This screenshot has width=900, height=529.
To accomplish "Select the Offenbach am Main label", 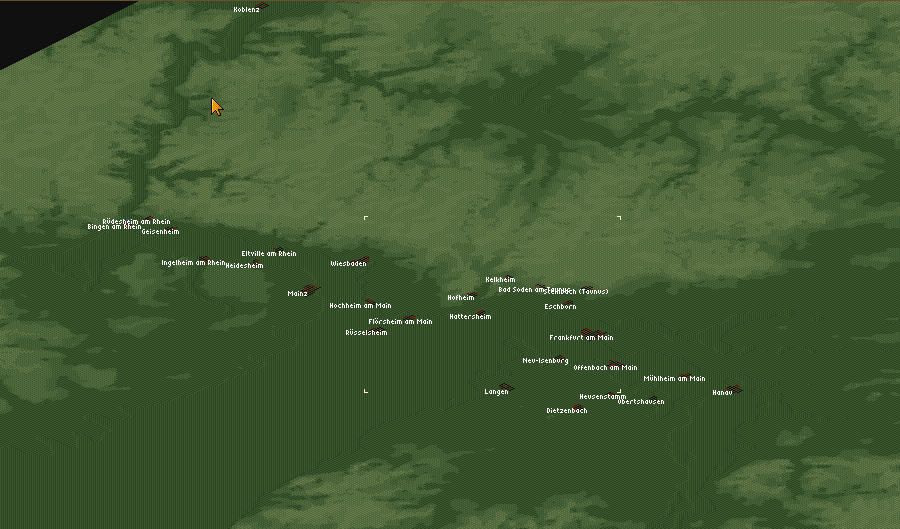I will (605, 368).
